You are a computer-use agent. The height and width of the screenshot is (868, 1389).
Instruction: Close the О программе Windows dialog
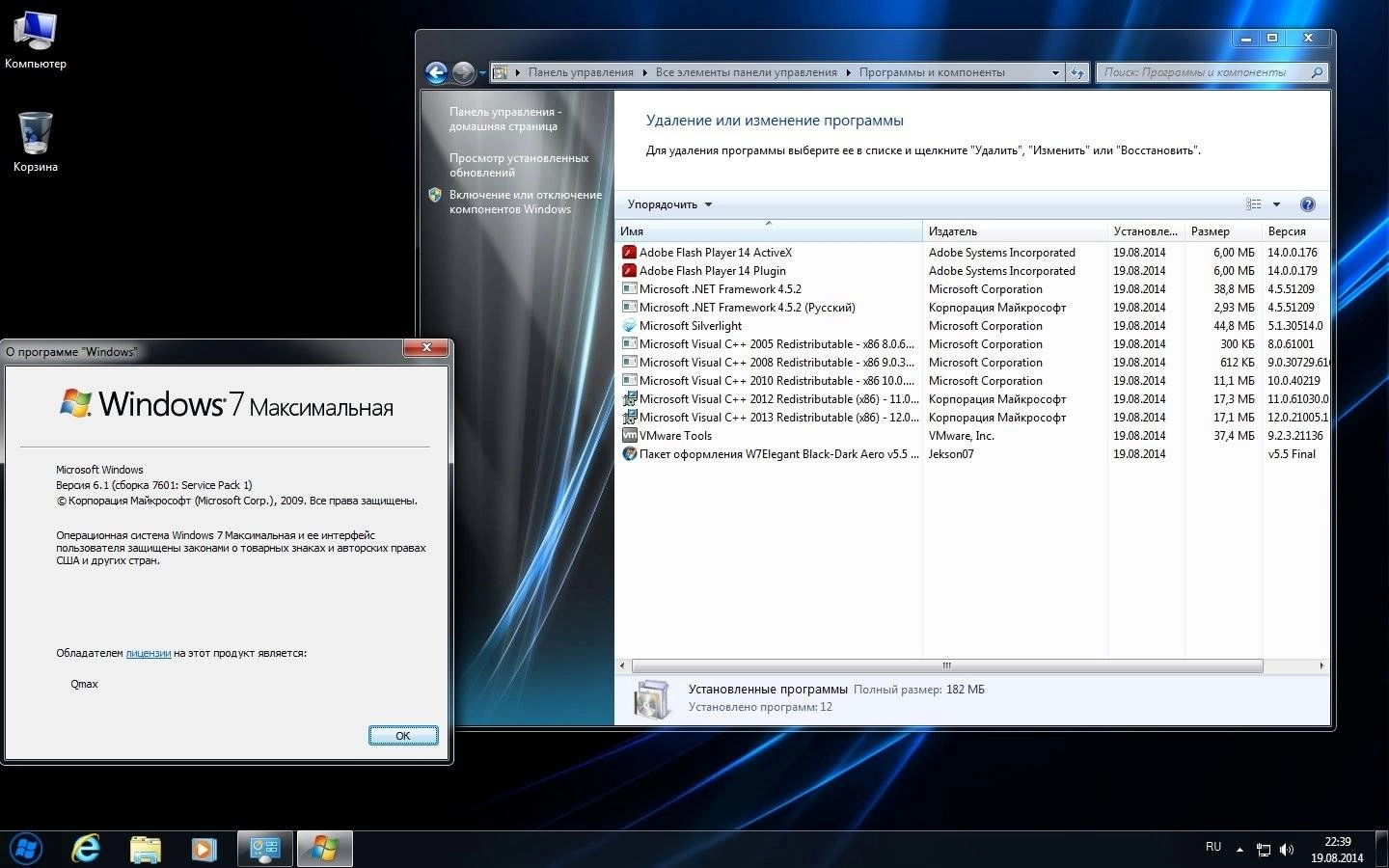[x=426, y=347]
